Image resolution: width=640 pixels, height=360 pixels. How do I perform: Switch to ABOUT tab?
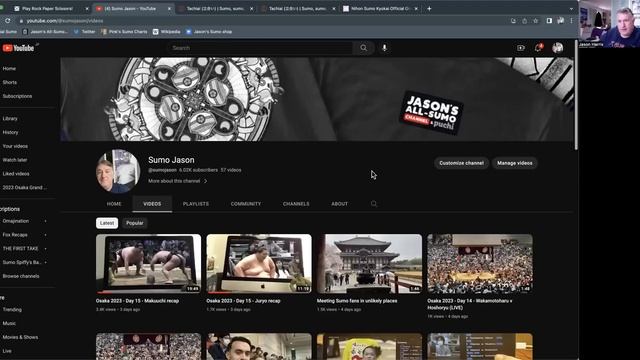(x=340, y=204)
